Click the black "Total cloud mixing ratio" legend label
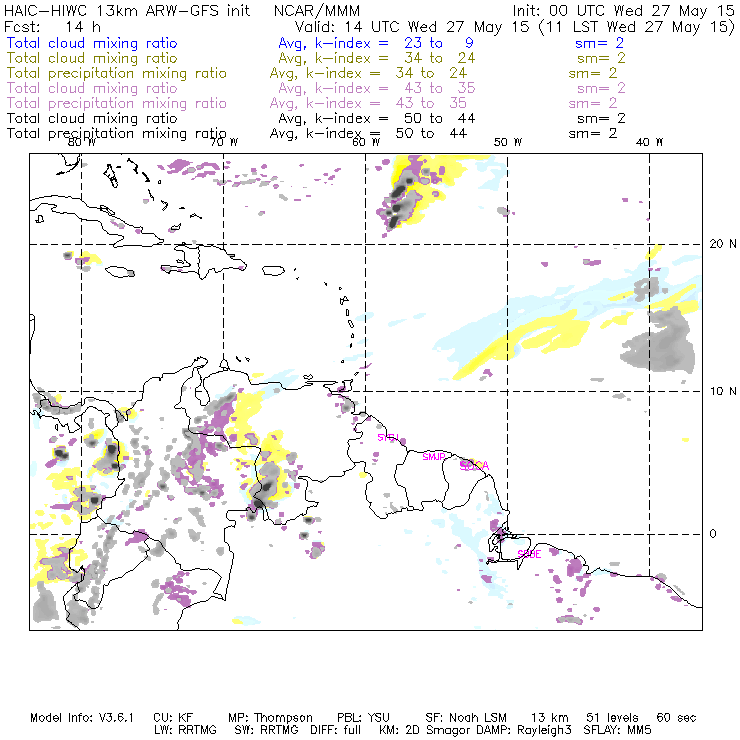The width and height of the screenshot is (740, 740). pyautogui.click(x=92, y=118)
